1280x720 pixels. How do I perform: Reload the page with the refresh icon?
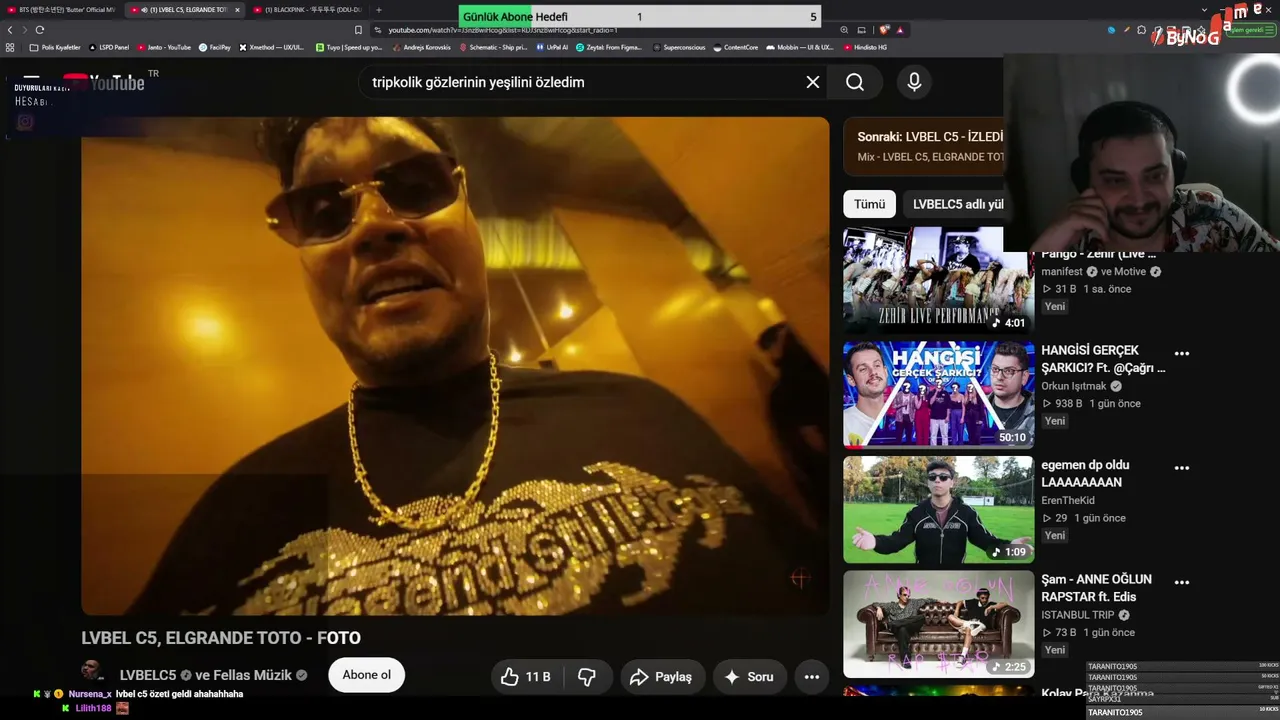(40, 30)
